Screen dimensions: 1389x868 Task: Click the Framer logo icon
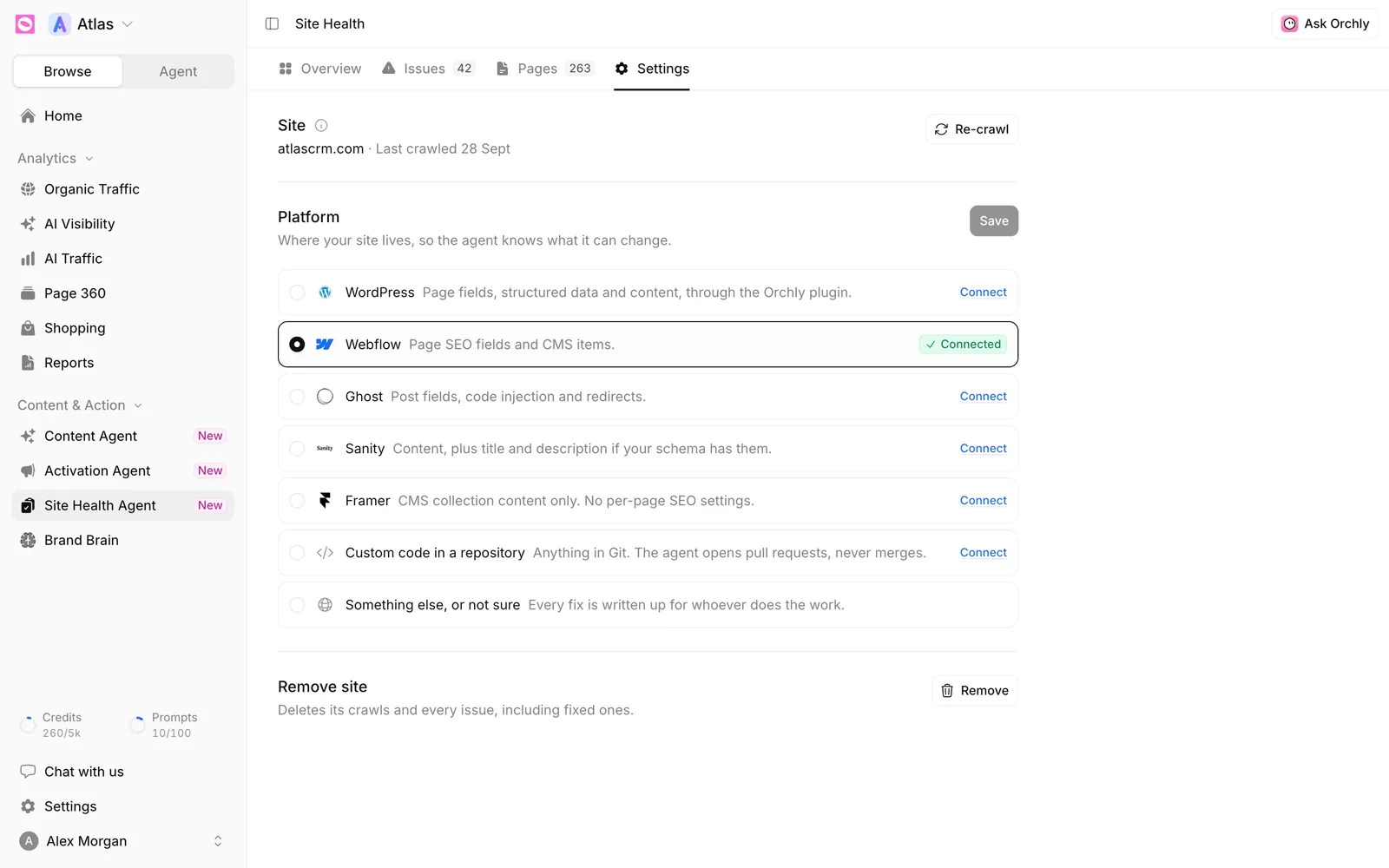tap(325, 501)
